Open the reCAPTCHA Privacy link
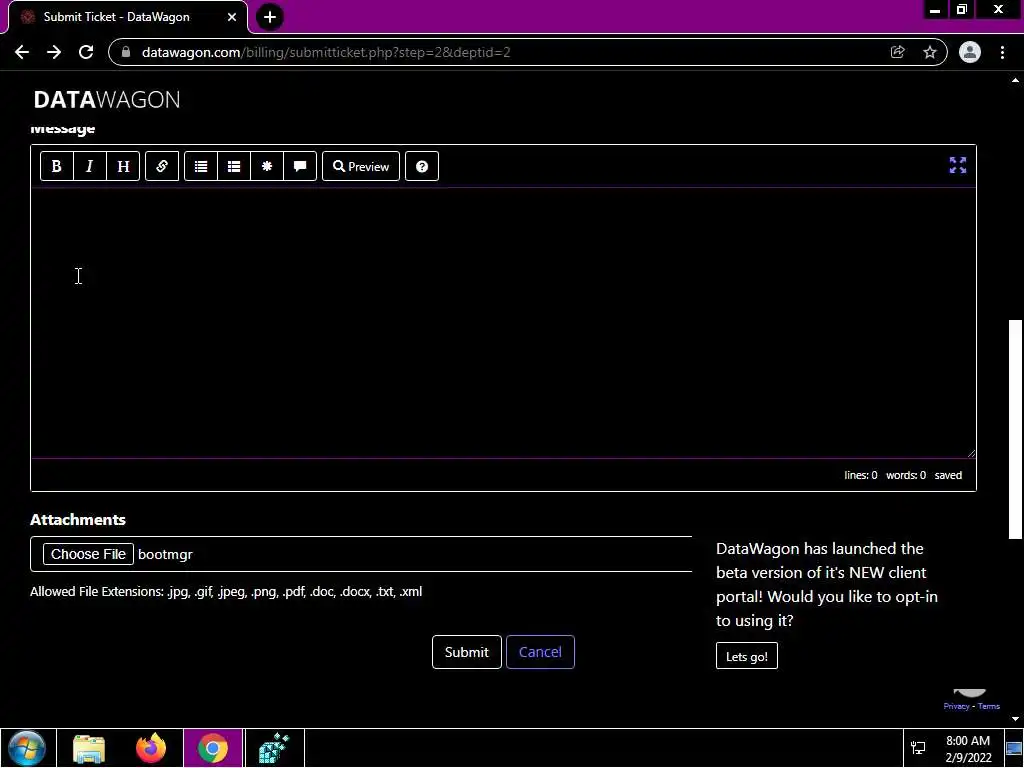Image resolution: width=1024 pixels, height=768 pixels. [956, 706]
